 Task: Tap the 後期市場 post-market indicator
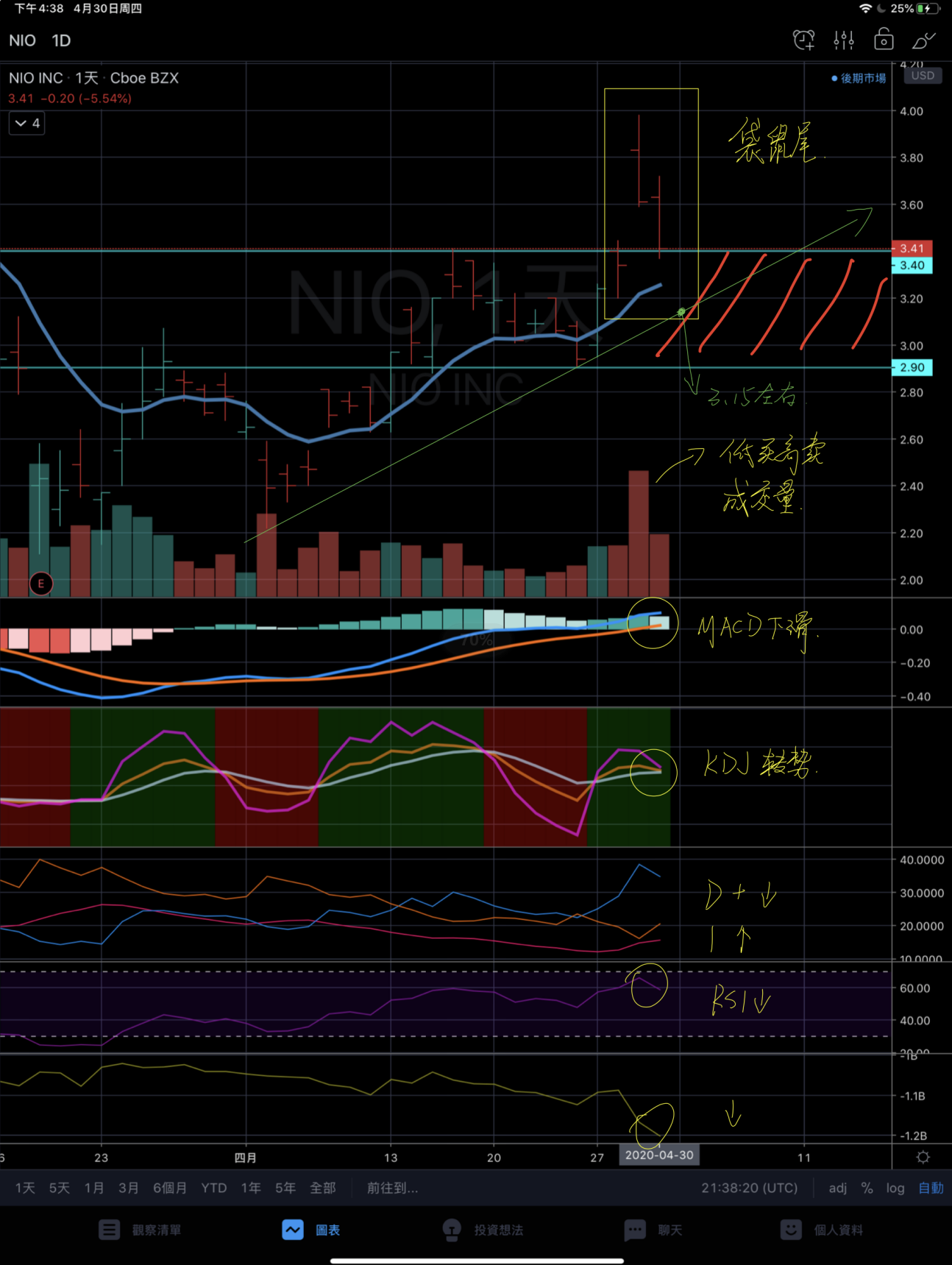(x=859, y=78)
